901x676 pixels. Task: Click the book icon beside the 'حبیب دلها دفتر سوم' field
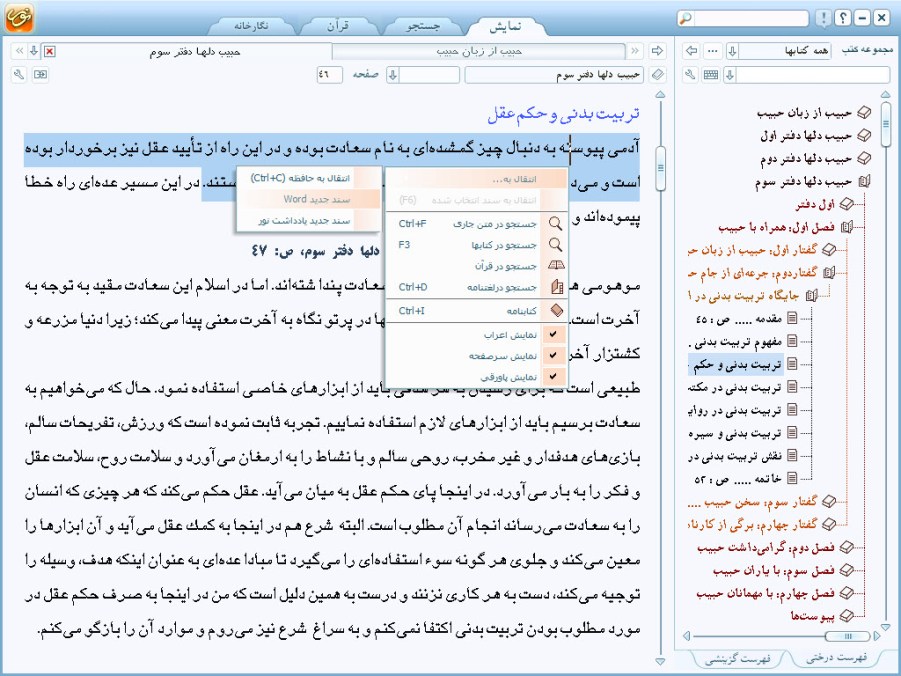click(657, 75)
